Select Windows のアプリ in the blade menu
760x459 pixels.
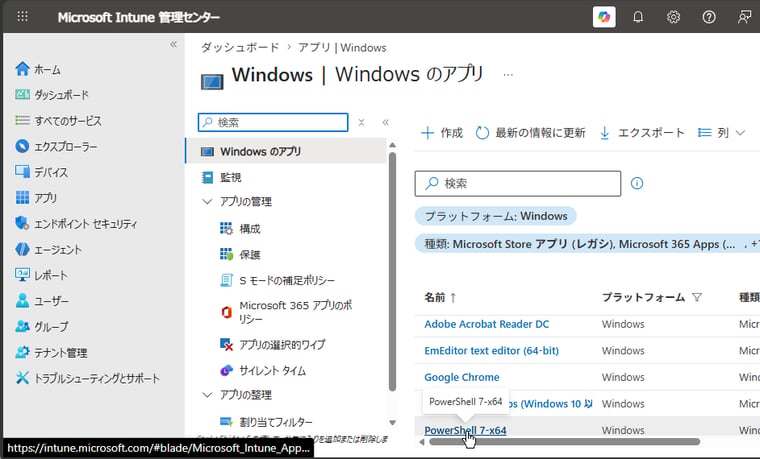286,151
